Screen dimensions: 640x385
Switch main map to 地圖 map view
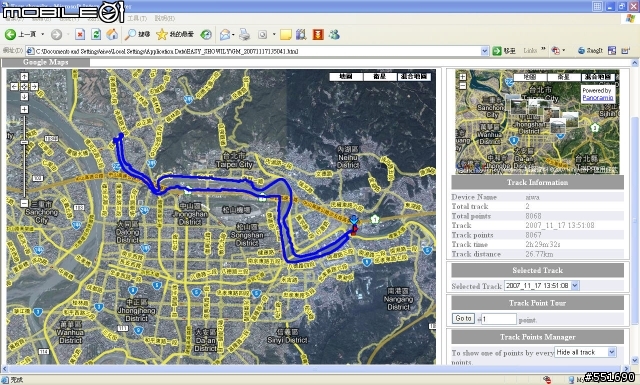click(x=346, y=77)
